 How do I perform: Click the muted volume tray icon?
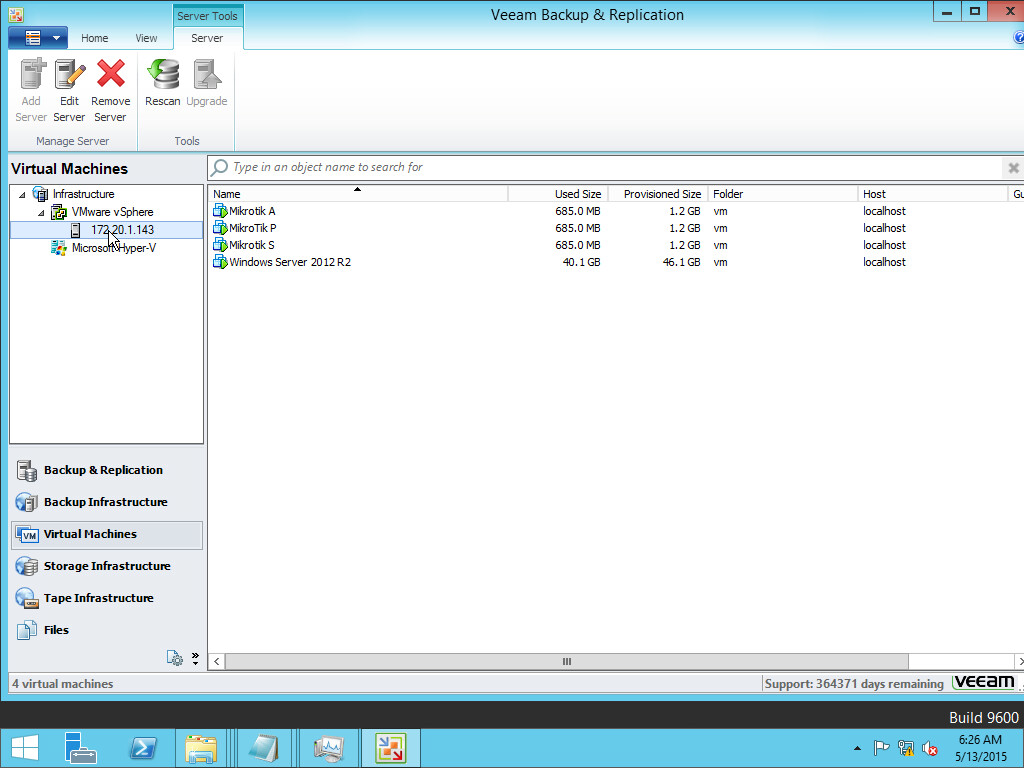[930, 748]
